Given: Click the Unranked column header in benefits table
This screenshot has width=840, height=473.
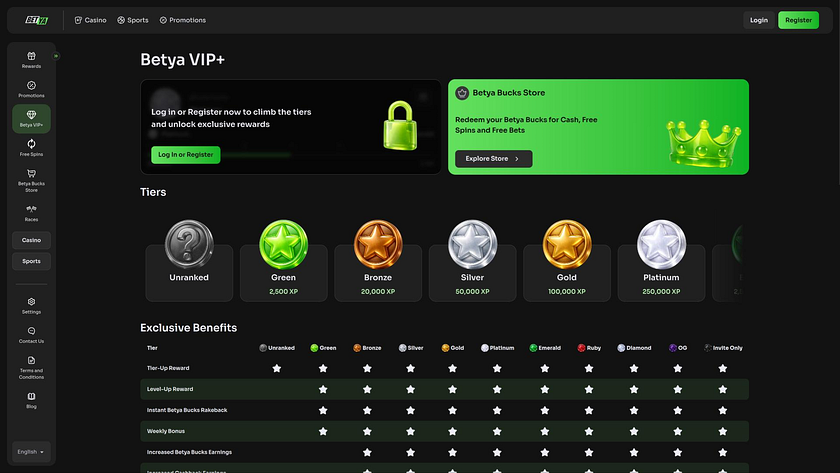Looking at the screenshot, I should tap(277, 348).
